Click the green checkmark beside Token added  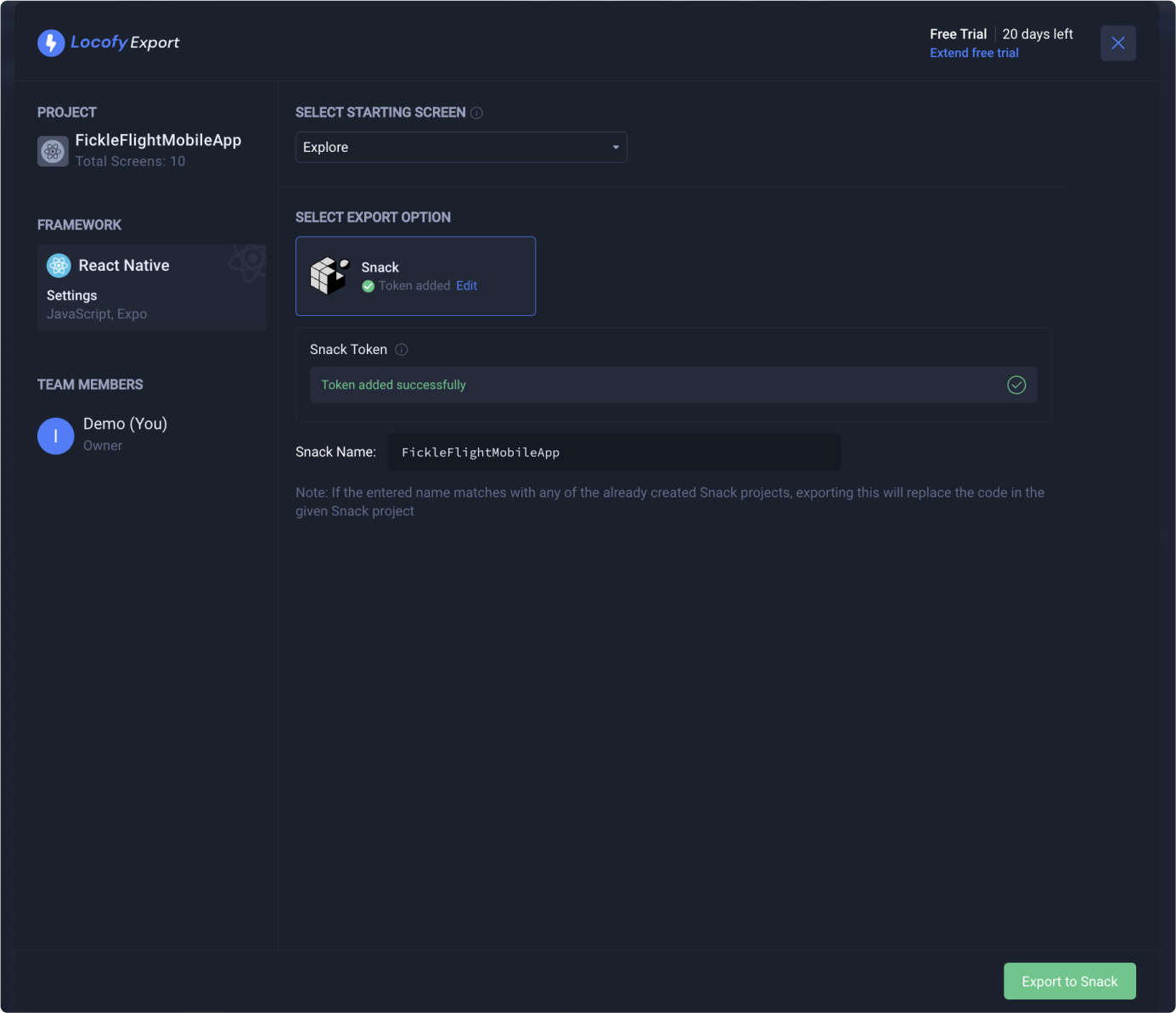tap(369, 286)
